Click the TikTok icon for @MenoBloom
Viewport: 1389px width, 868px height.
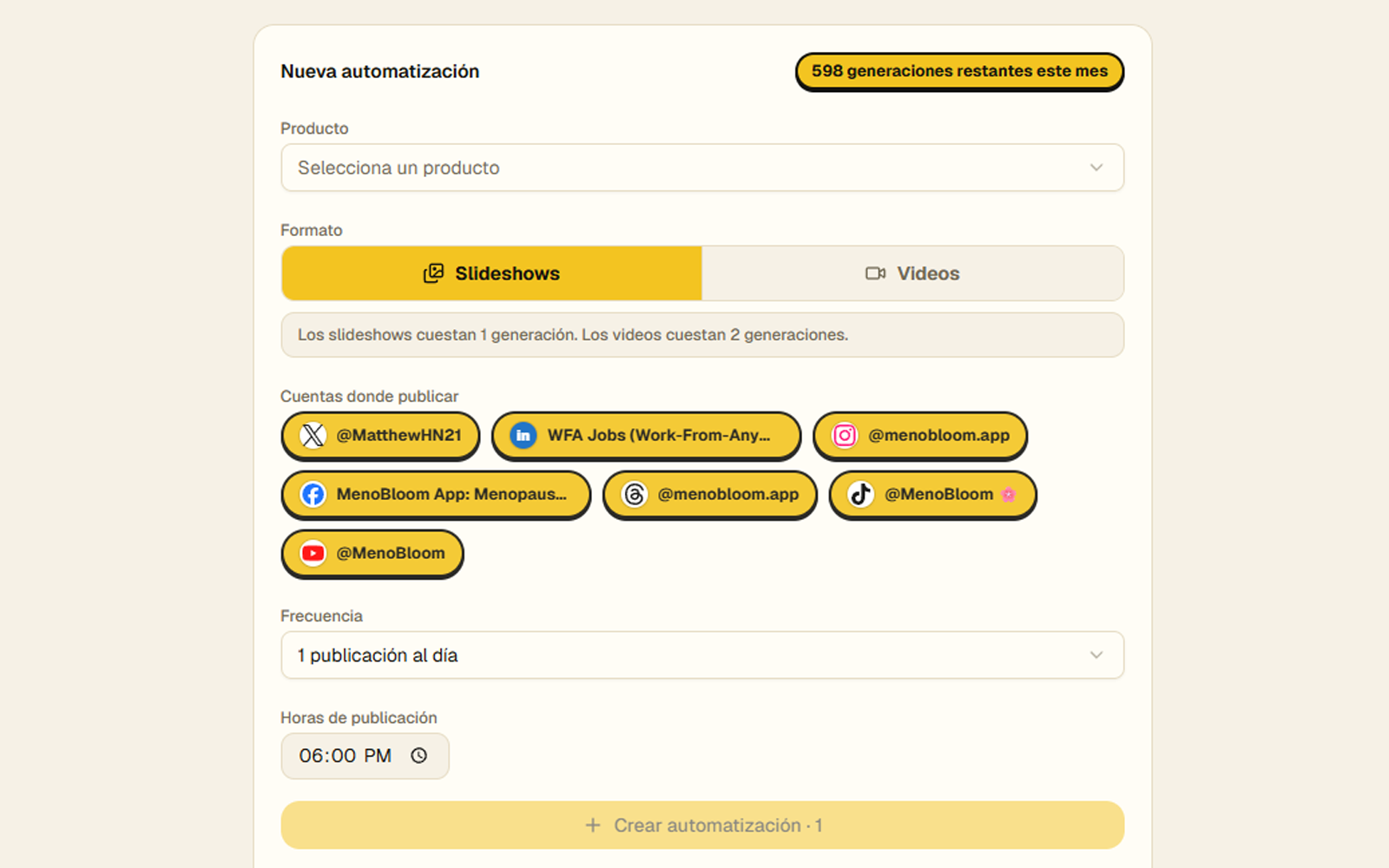pos(860,494)
